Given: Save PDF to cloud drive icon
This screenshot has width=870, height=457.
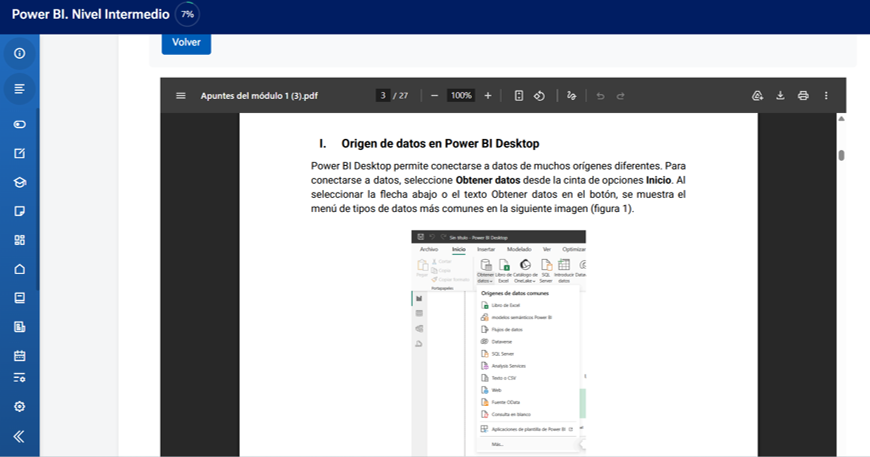Looking at the screenshot, I should [757, 96].
